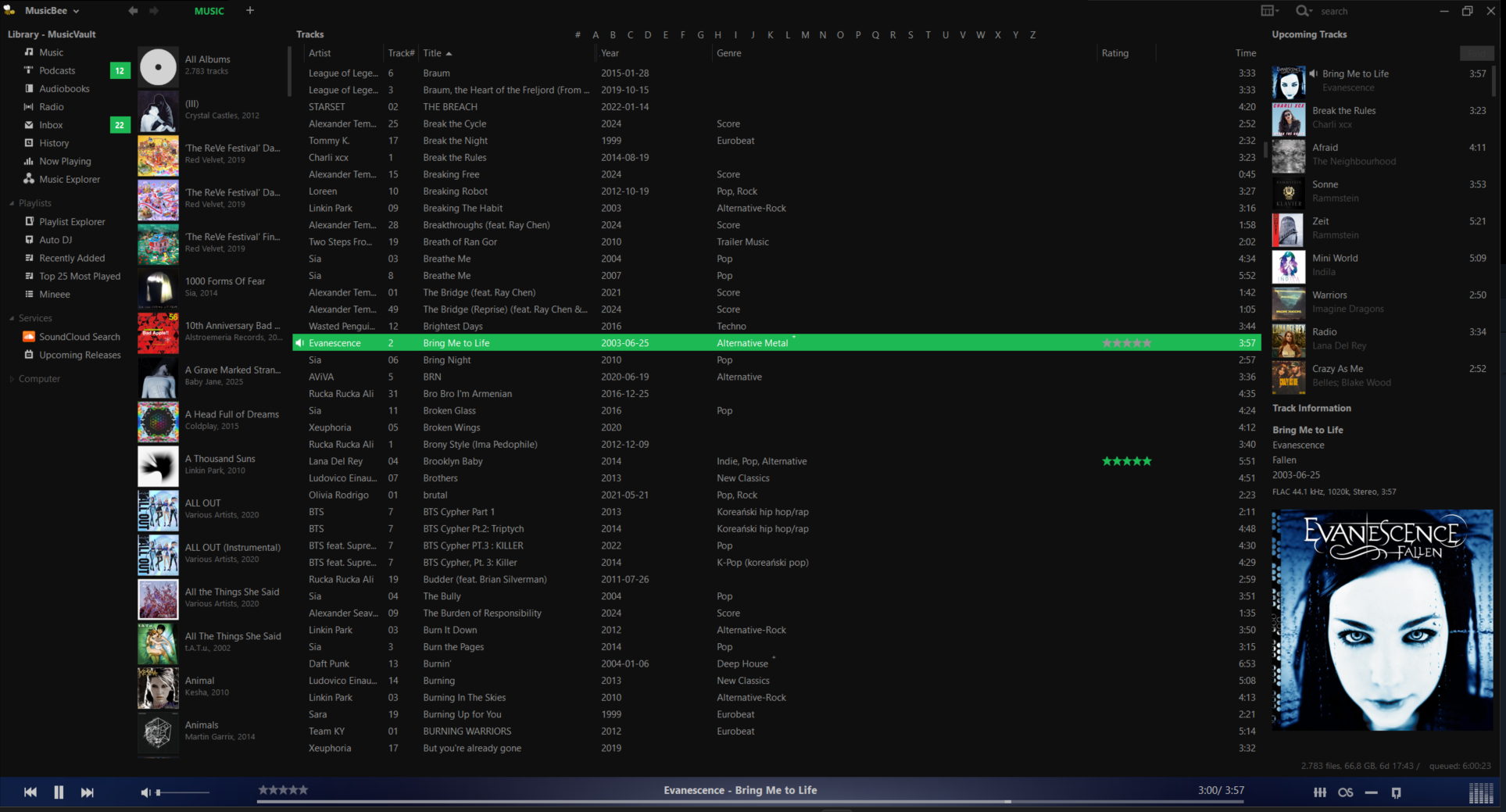The image size is (1506, 812).
Task: Switch to the MUSIC tab
Action: (x=209, y=11)
